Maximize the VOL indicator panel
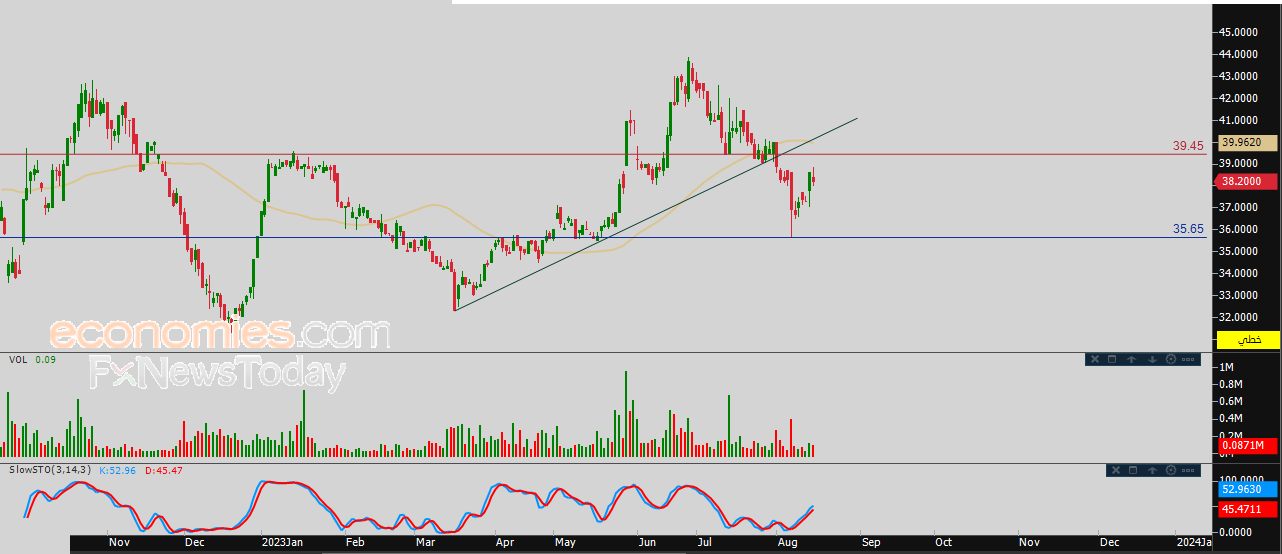Image resolution: width=1282 pixels, height=554 pixels. (x=1112, y=359)
